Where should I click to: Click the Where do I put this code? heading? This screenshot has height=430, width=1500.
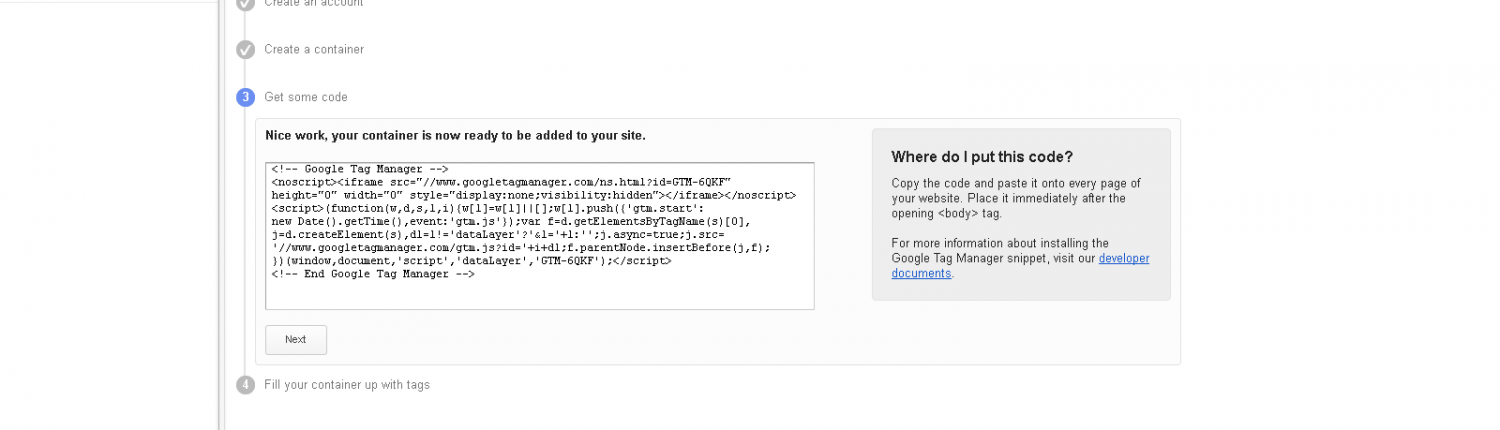coord(982,157)
